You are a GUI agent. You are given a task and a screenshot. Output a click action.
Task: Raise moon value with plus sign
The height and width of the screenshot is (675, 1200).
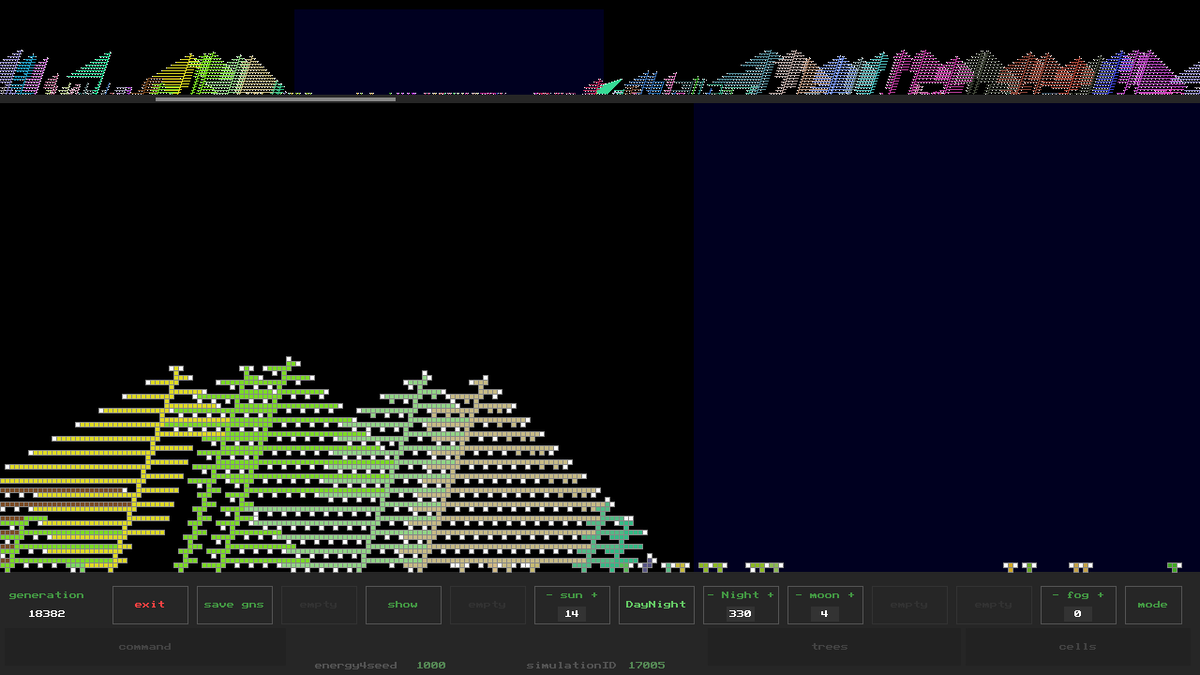[851, 595]
